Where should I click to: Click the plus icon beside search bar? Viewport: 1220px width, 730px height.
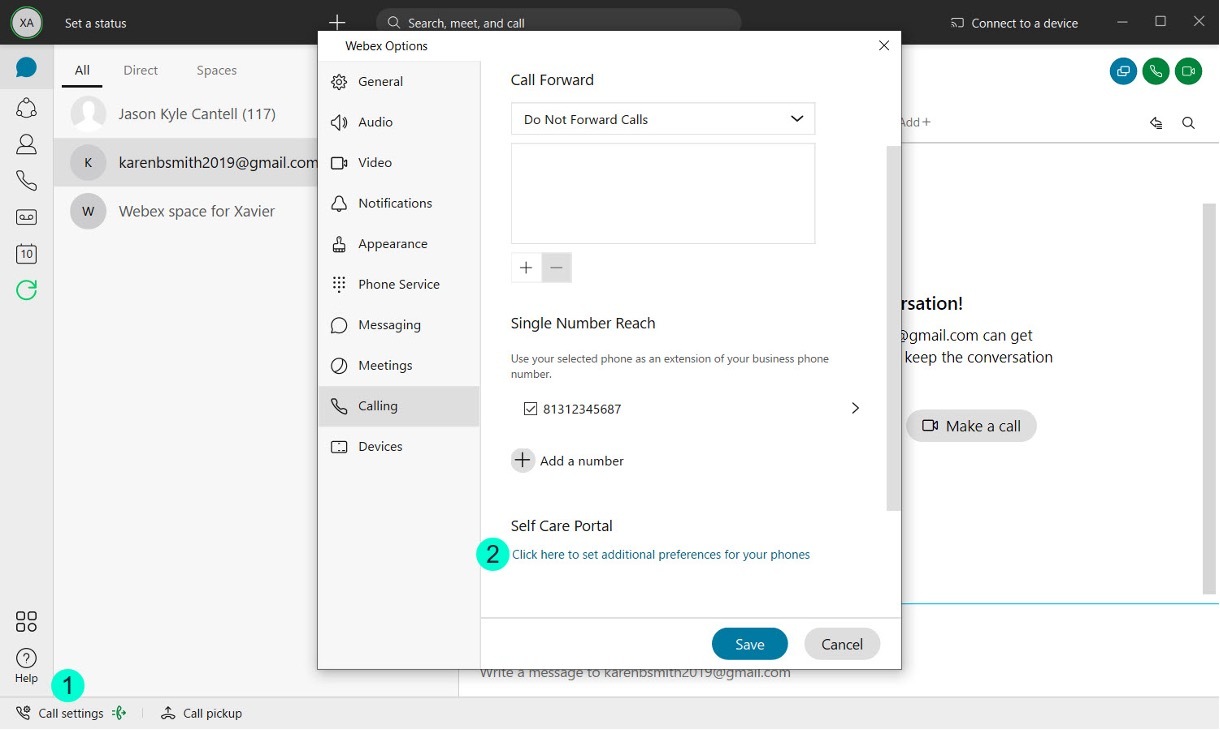pos(337,22)
